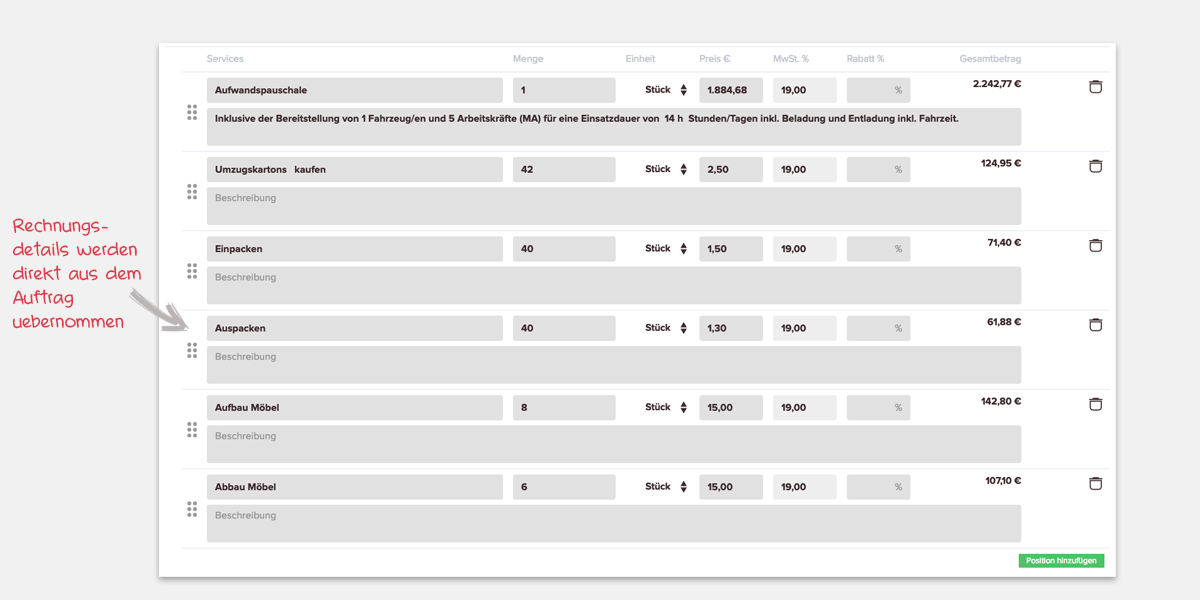Focus the Rabatt % field for Auspacken
This screenshot has width=1200, height=600.
(x=878, y=328)
